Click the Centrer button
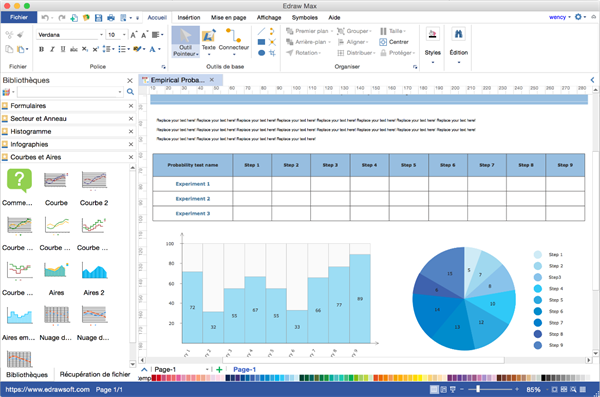The image size is (600, 397). point(394,42)
